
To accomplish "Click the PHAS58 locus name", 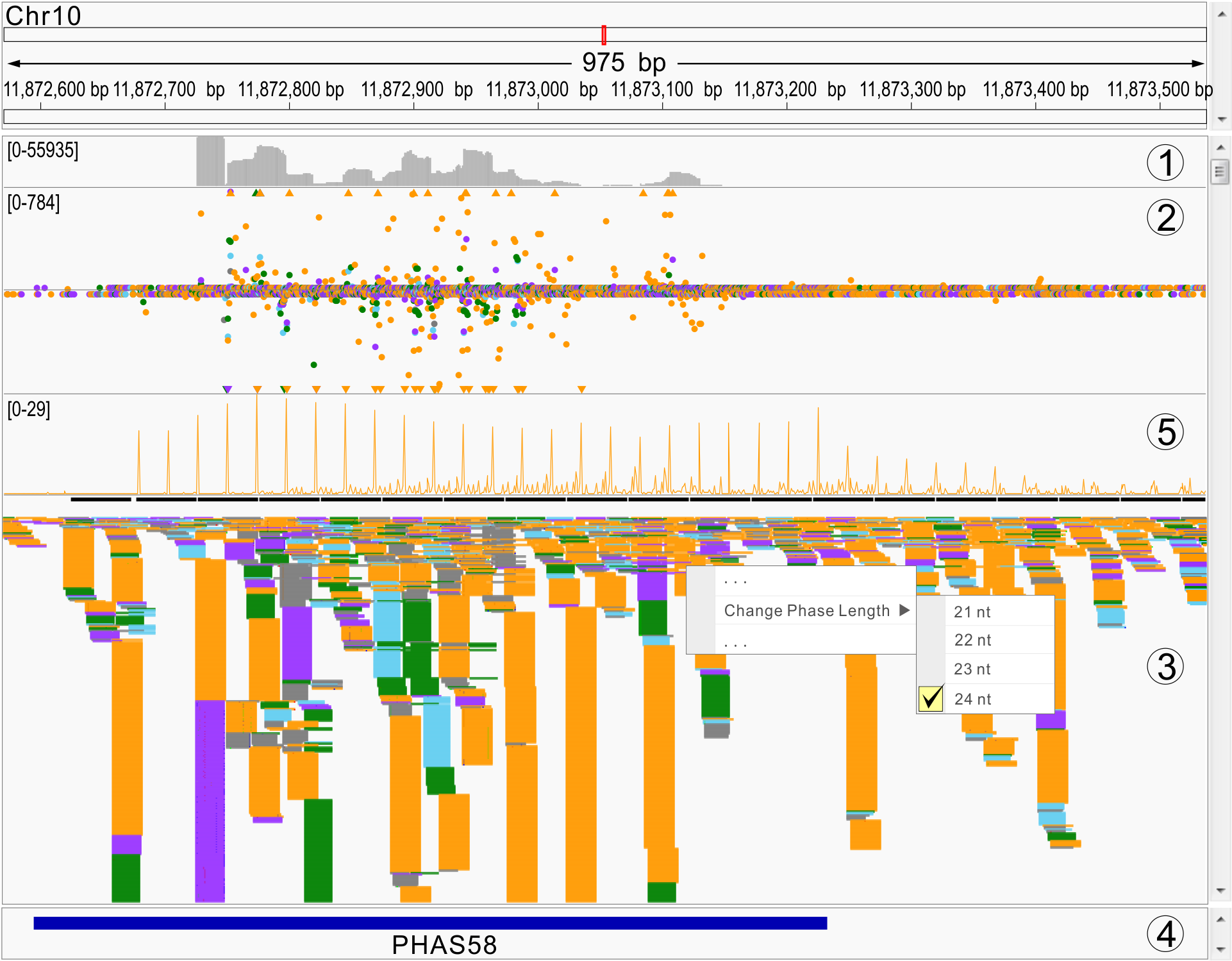I will click(x=444, y=945).
